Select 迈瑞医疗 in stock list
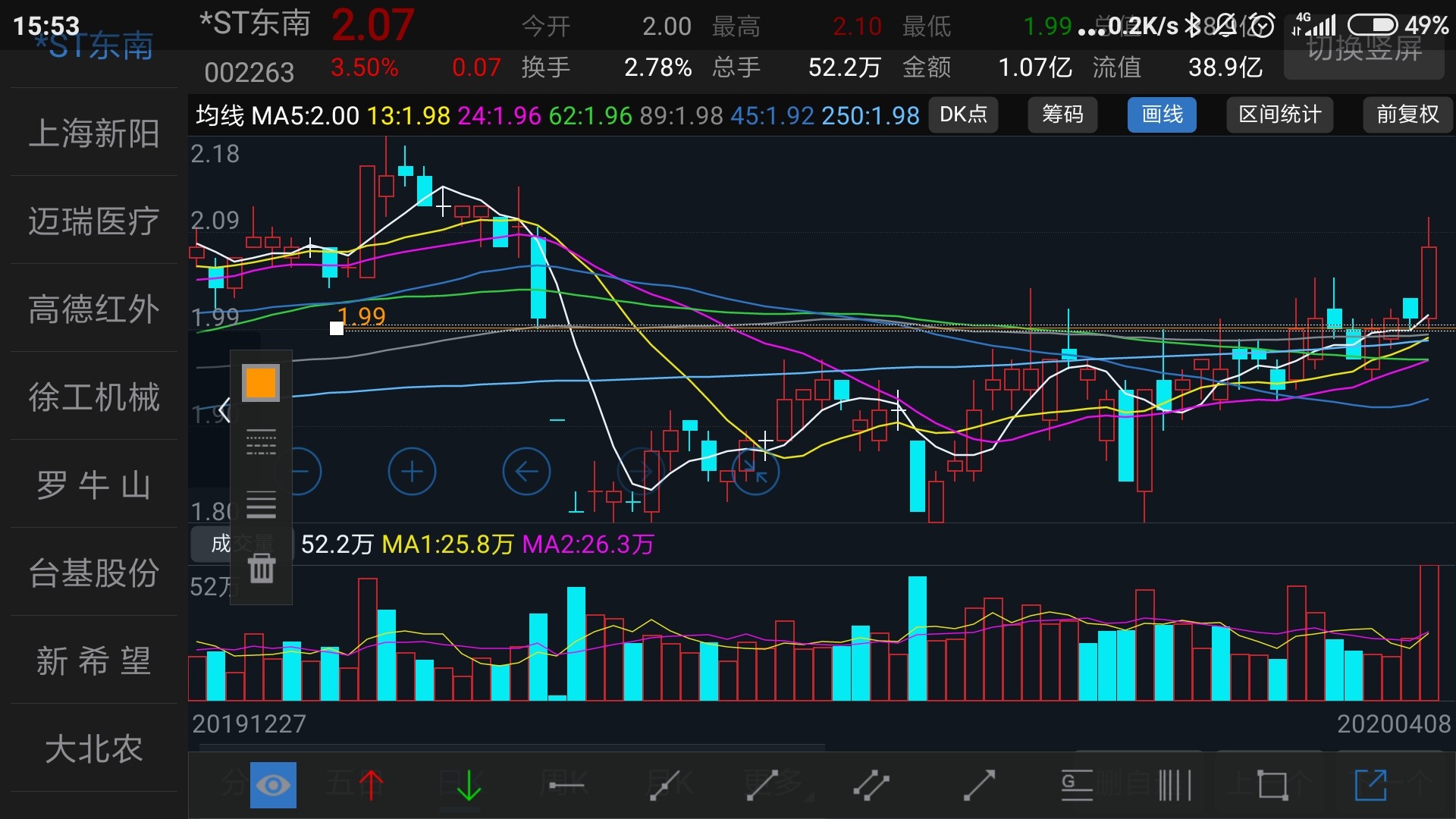This screenshot has height=819, width=1456. (94, 221)
